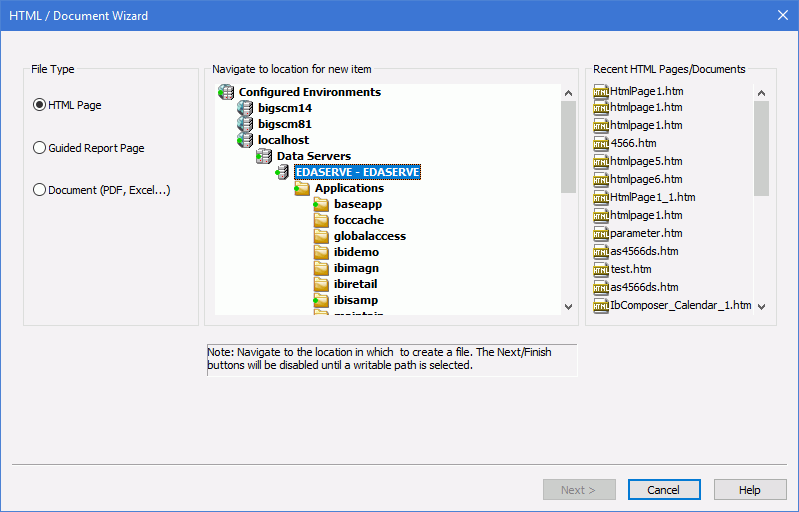The width and height of the screenshot is (799, 512).
Task: Click the 4566.htm HTML file icon
Action: click(601, 143)
